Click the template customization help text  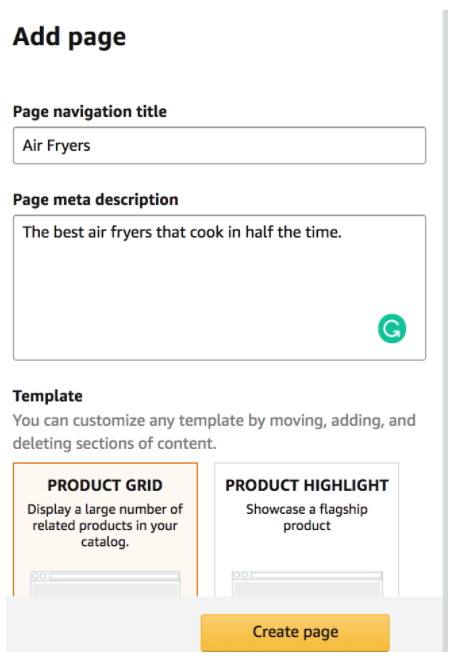pyautogui.click(x=214, y=432)
